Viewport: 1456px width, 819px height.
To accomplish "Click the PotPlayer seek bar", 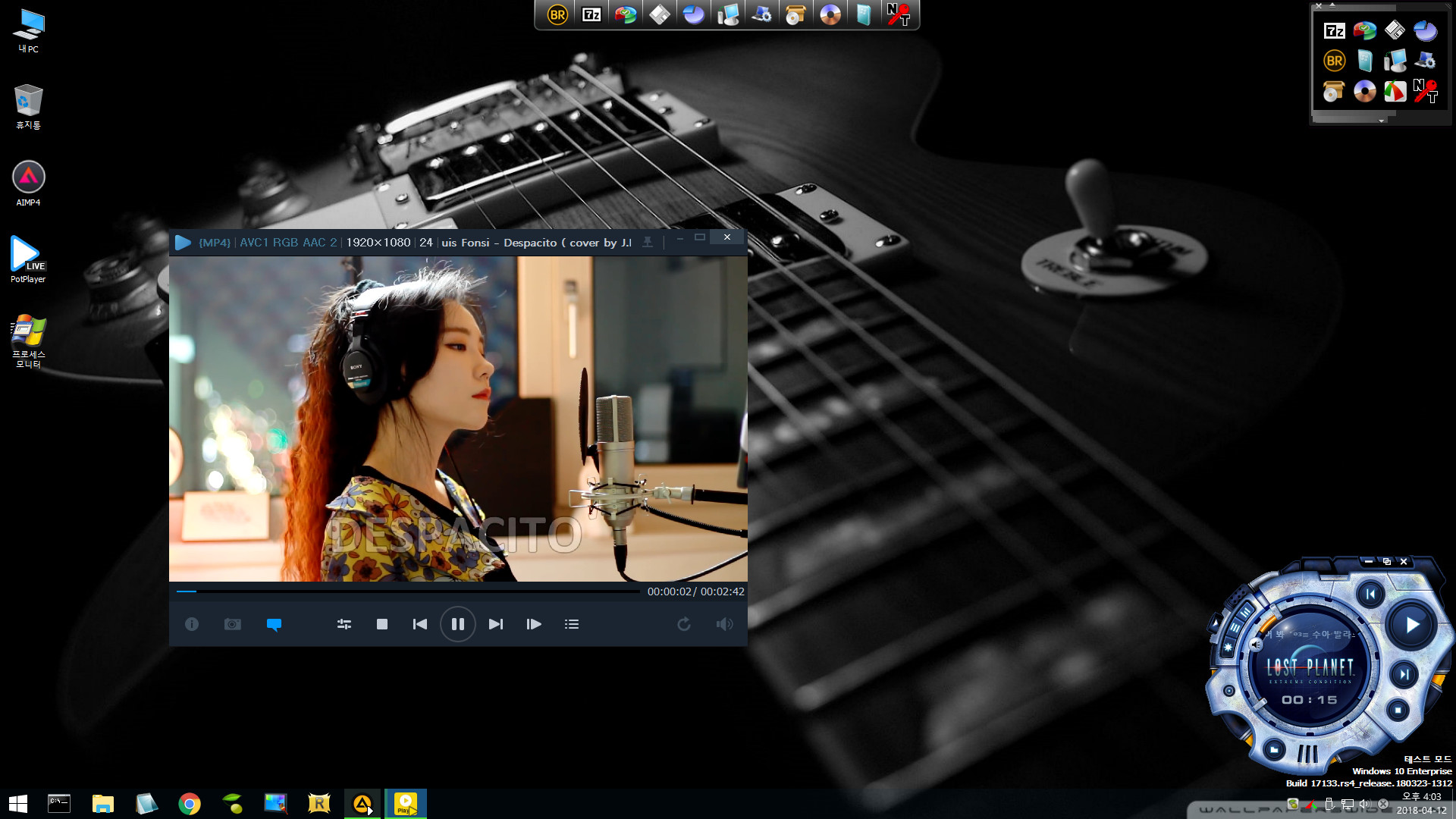I will [408, 591].
